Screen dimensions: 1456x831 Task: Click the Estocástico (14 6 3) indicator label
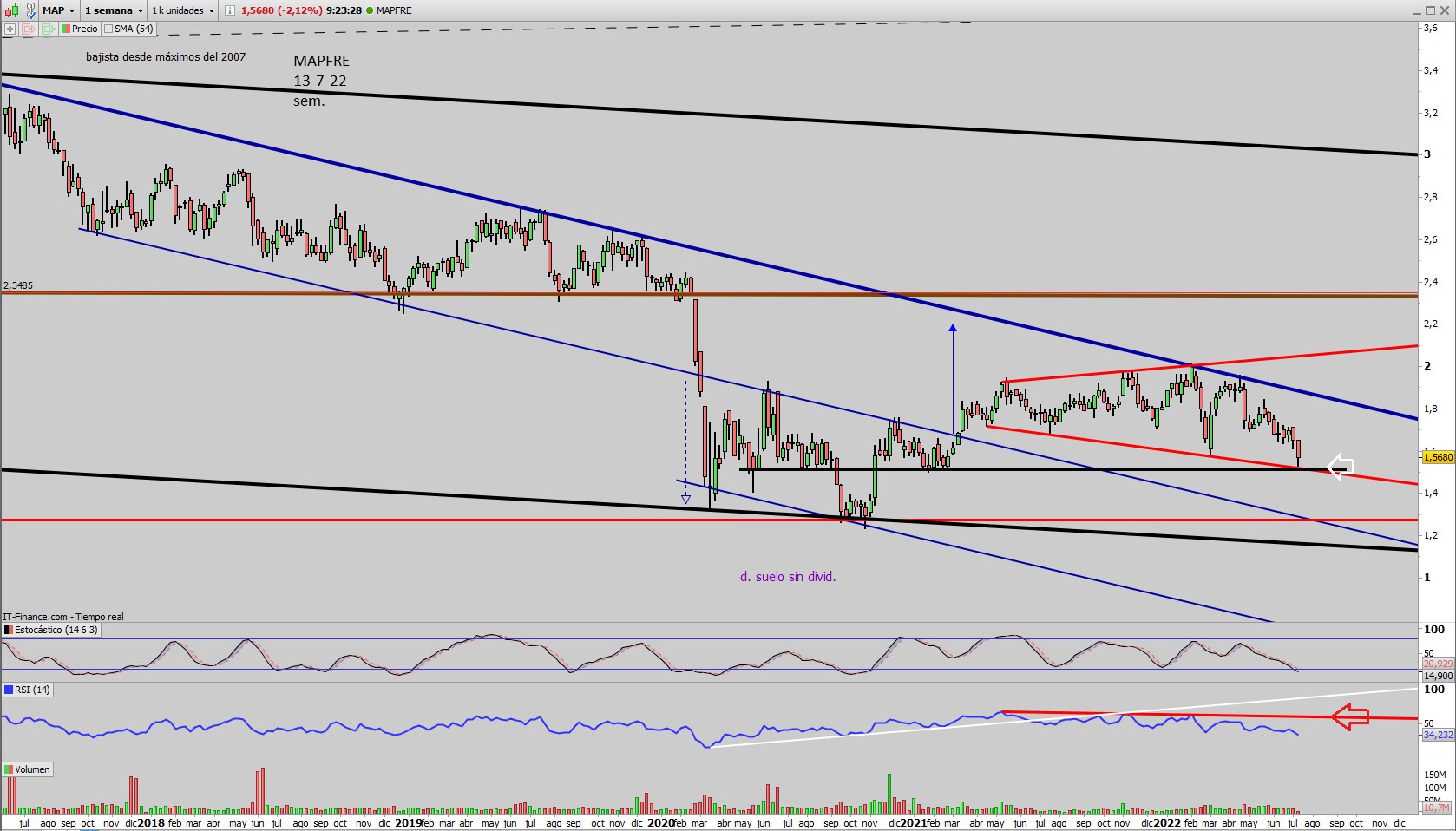[x=56, y=630]
